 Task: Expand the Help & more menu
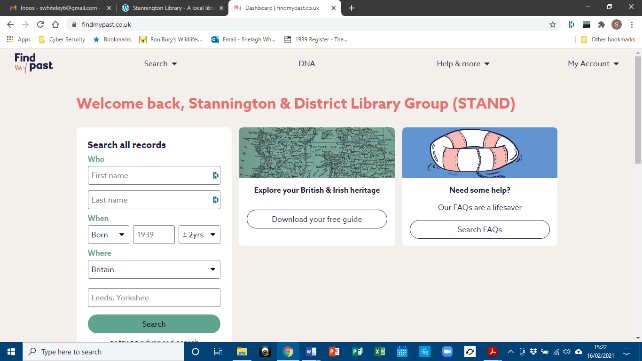(x=463, y=63)
